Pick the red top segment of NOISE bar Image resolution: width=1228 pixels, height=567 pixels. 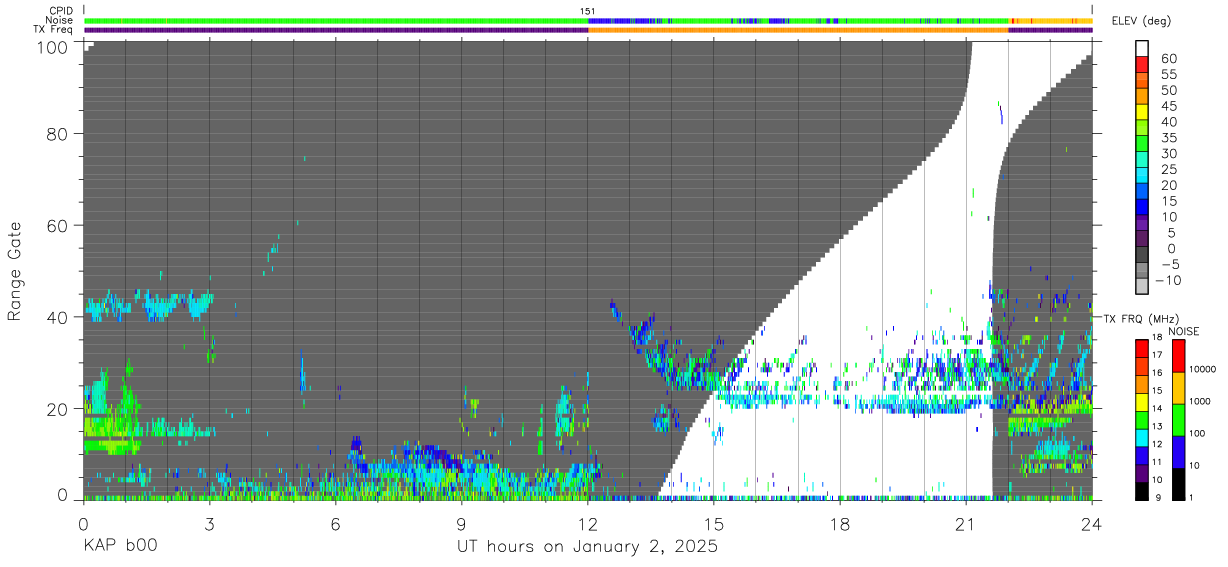(1179, 356)
